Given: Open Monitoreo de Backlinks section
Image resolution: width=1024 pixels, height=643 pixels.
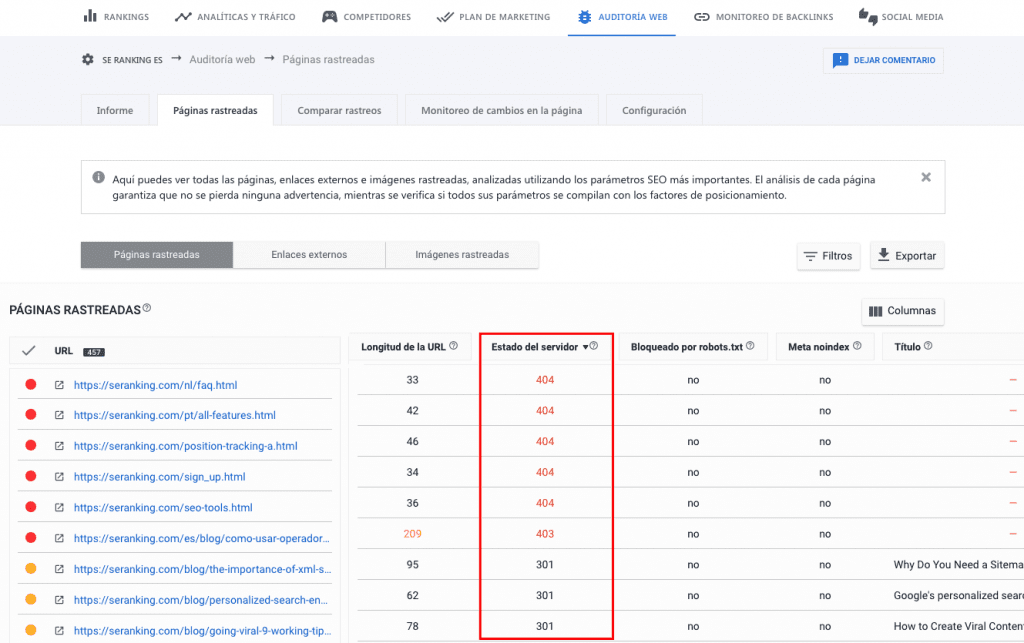Looking at the screenshot, I should click(763, 16).
